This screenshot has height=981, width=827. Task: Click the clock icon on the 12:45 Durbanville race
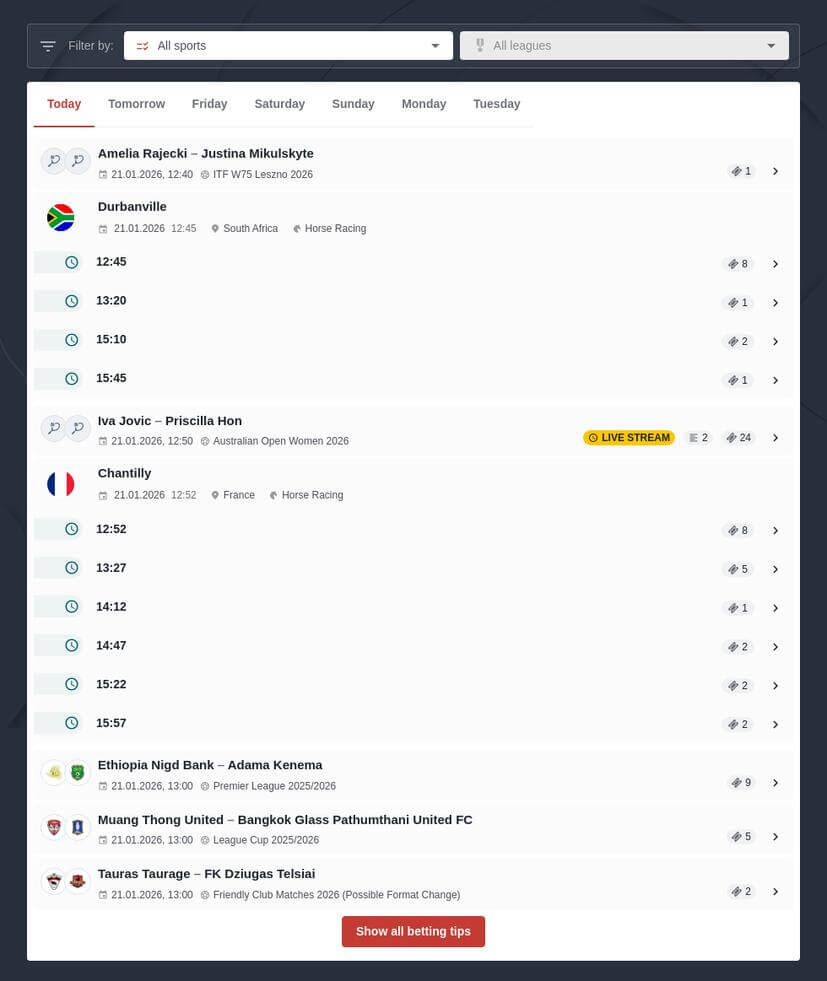click(x=71, y=262)
